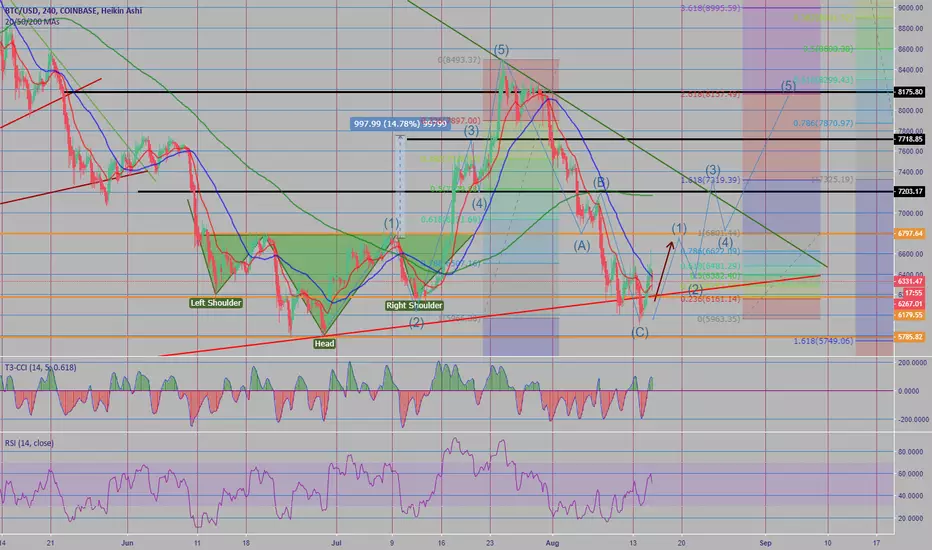
Task: Click the 0(8493.37) Fibonacci label
Action: coord(459,60)
